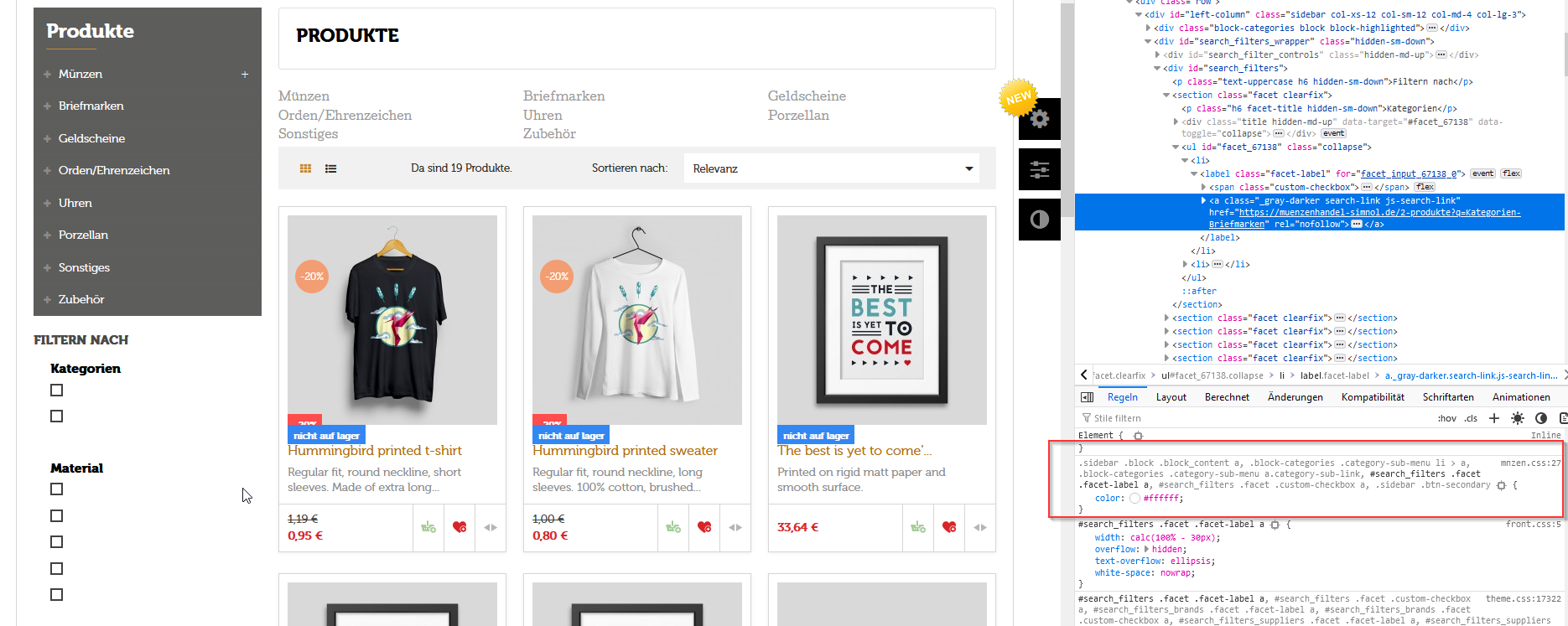Image resolution: width=1568 pixels, height=626 pixels.
Task: Click compare arrows on 'The best is yet to come' poster
Action: click(x=980, y=527)
